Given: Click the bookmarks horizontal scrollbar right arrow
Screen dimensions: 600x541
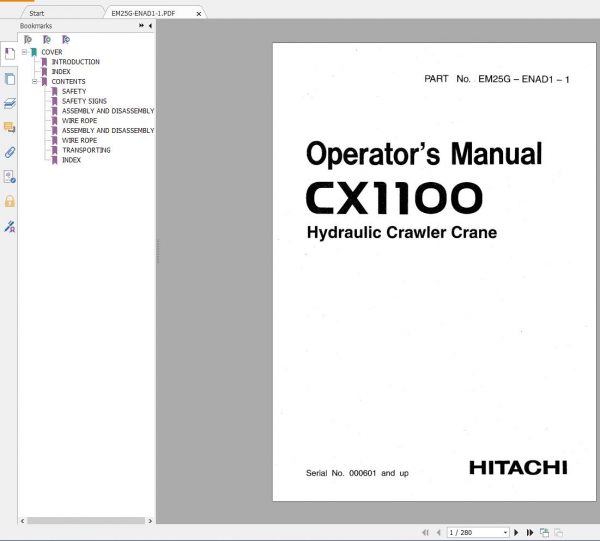Looking at the screenshot, I should (x=150, y=521).
